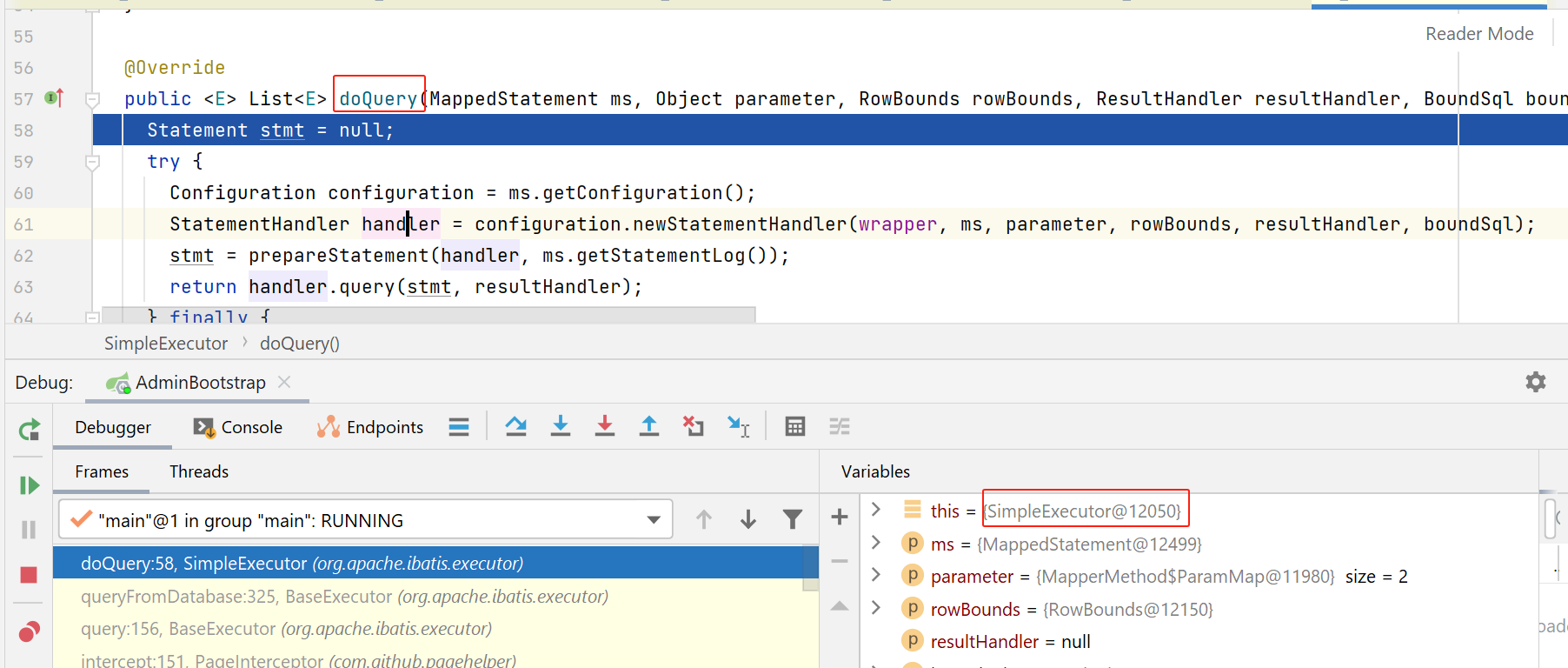Click SimpleExecutor in the breadcrumb
Image resolution: width=1568 pixels, height=668 pixels.
(x=166, y=344)
